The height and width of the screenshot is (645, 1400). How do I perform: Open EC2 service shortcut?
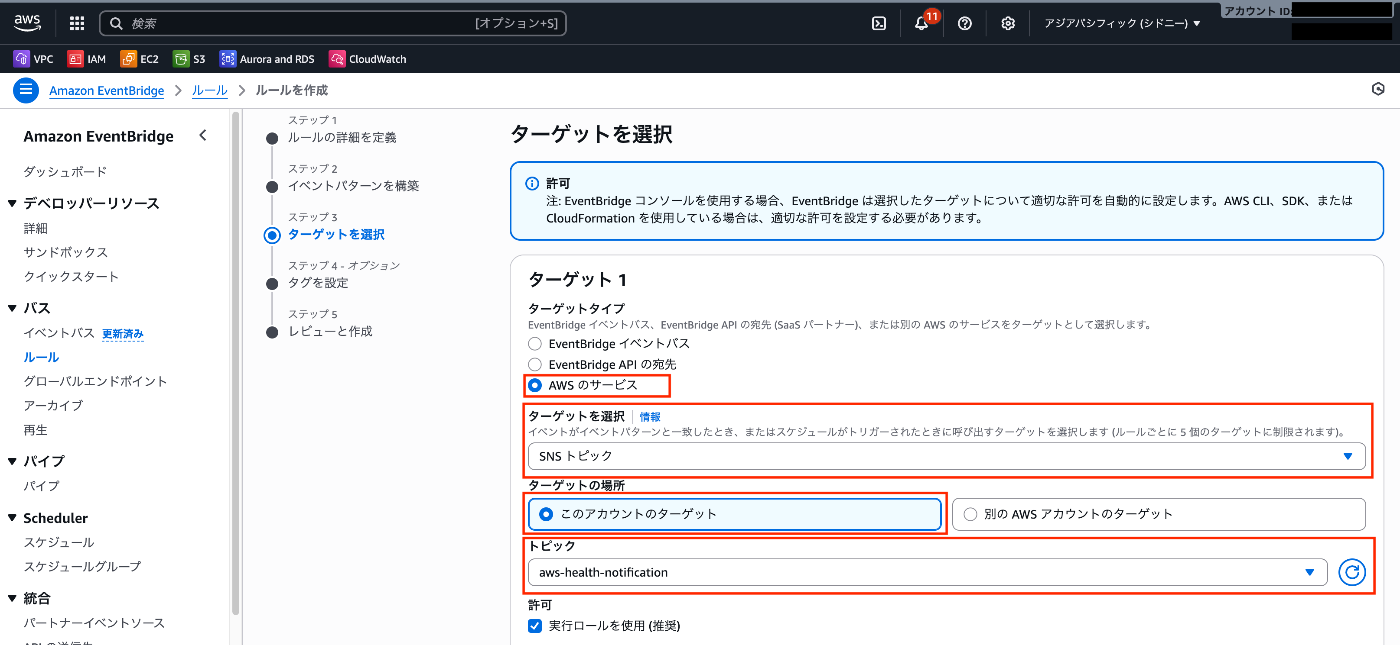click(x=140, y=59)
